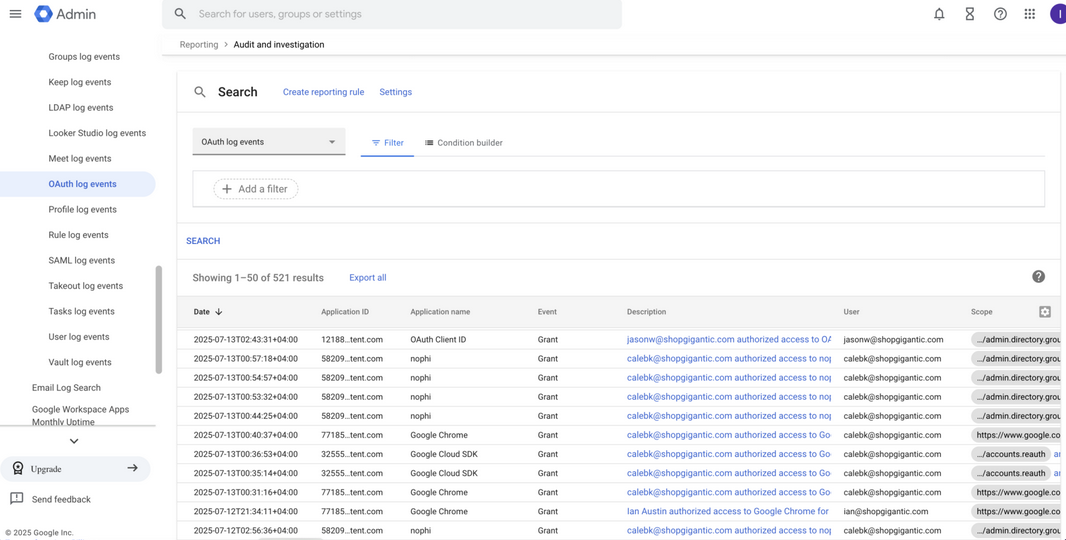Viewport: 1066px width, 540px height.
Task: Open the main hamburger menu
Action: [15, 14]
